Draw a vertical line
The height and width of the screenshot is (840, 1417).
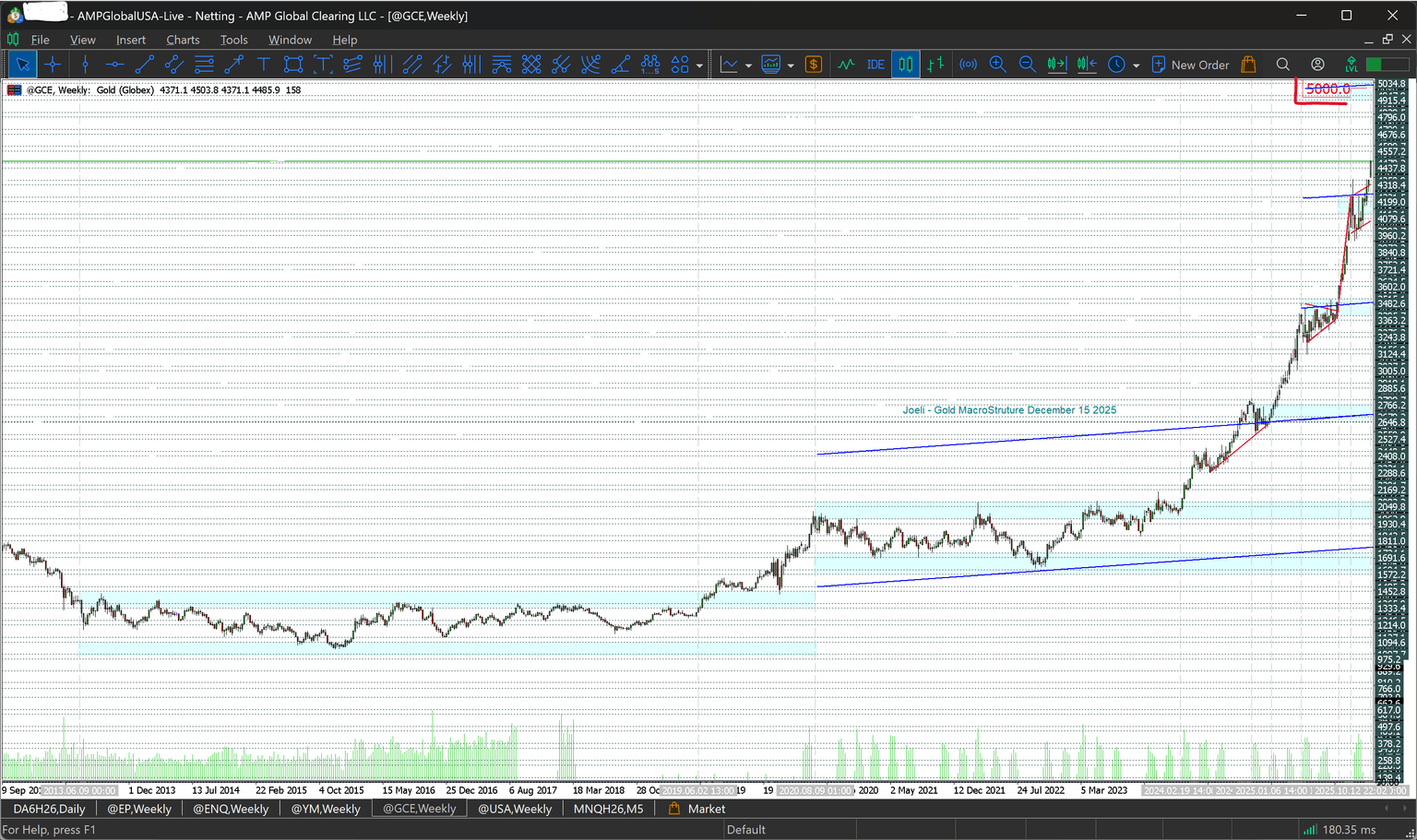coord(85,65)
